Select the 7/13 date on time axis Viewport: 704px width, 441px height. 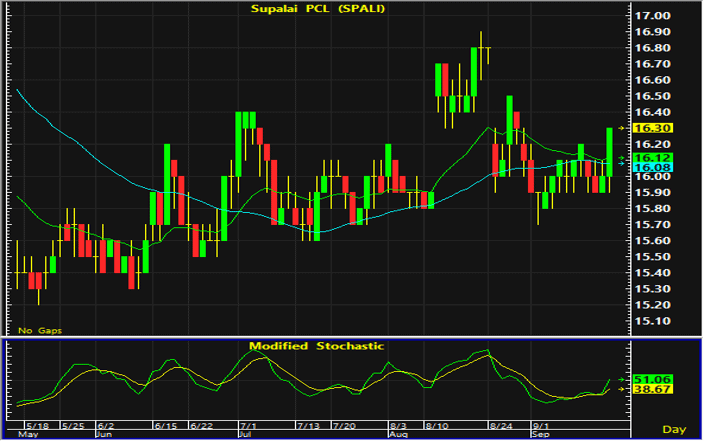point(308,426)
